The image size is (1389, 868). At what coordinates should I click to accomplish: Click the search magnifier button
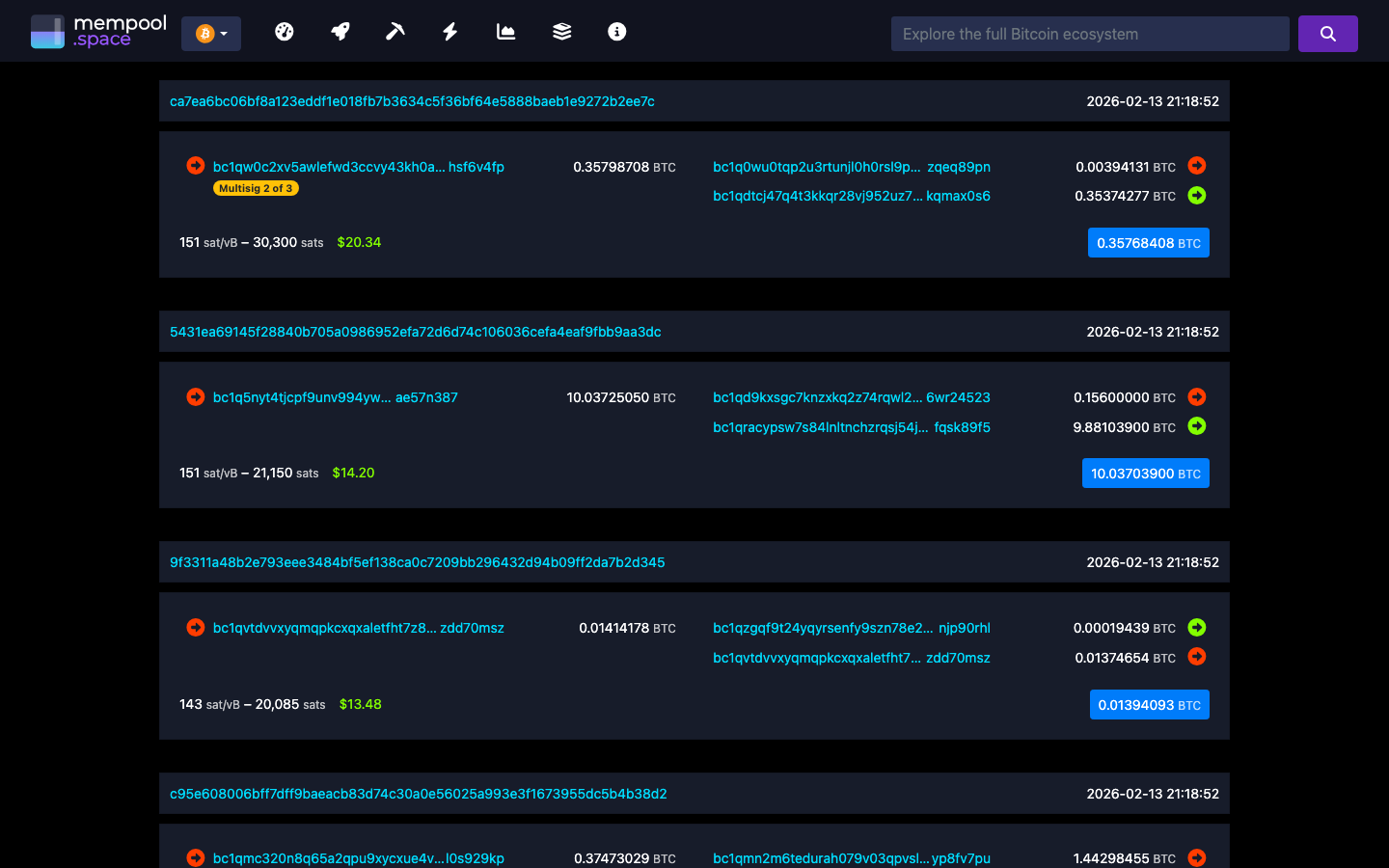pos(1327,33)
